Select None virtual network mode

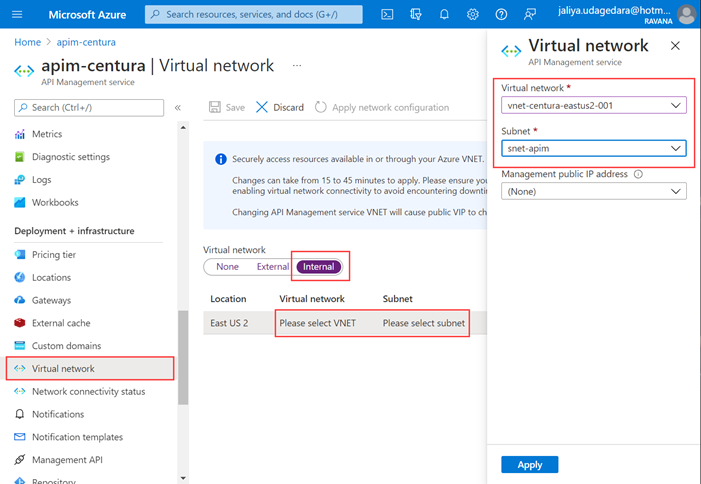(227, 267)
